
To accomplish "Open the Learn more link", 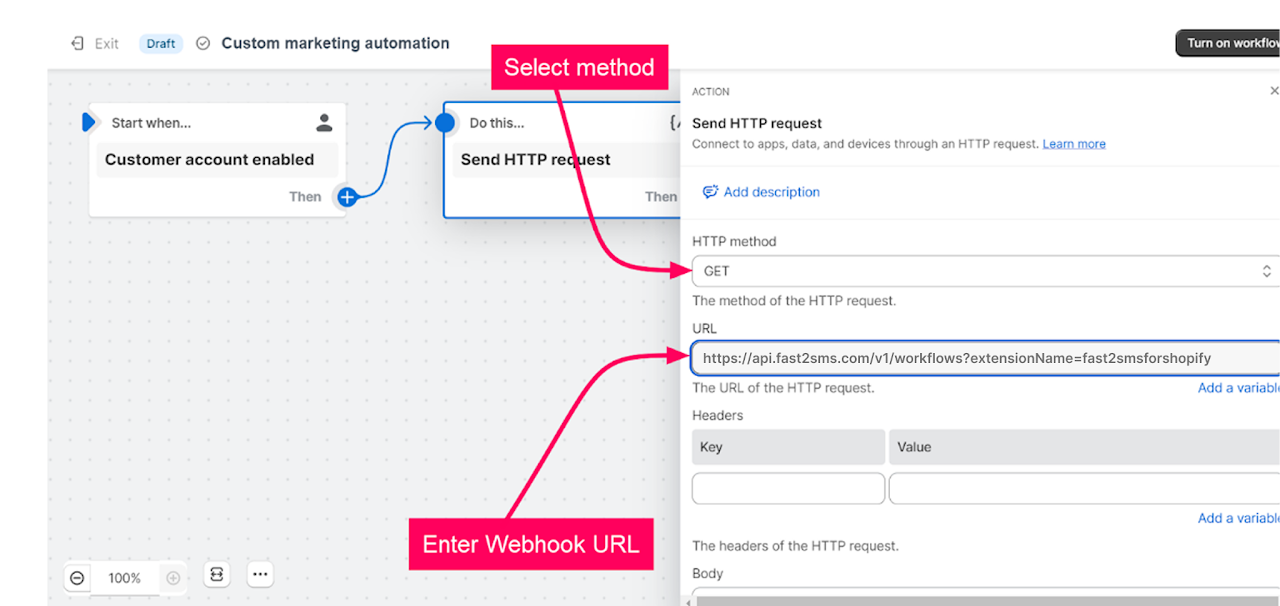I will pyautogui.click(x=1074, y=144).
